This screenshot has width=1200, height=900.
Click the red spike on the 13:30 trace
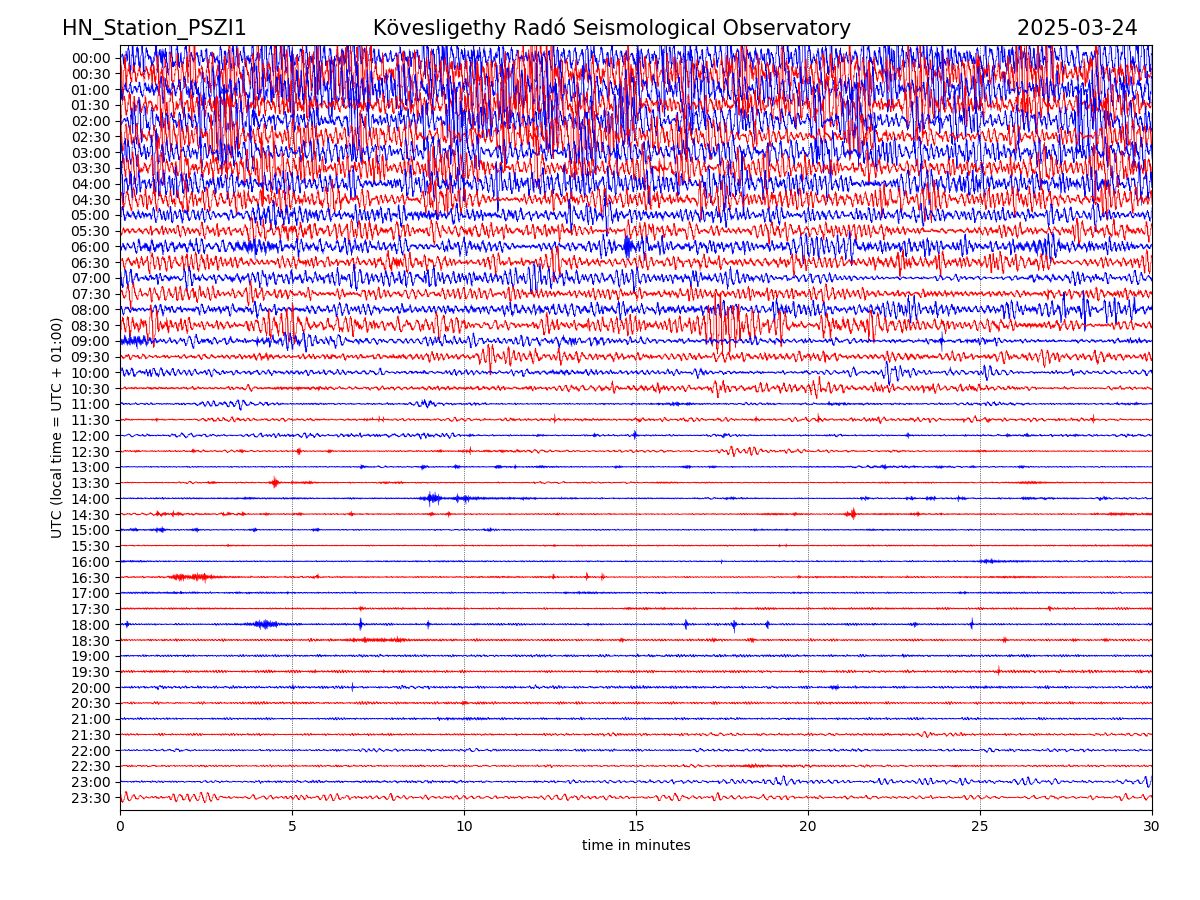coord(275,483)
